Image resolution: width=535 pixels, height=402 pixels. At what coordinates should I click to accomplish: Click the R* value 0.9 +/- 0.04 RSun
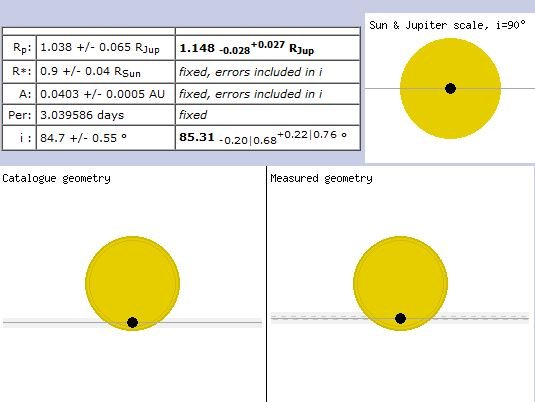tap(90, 72)
